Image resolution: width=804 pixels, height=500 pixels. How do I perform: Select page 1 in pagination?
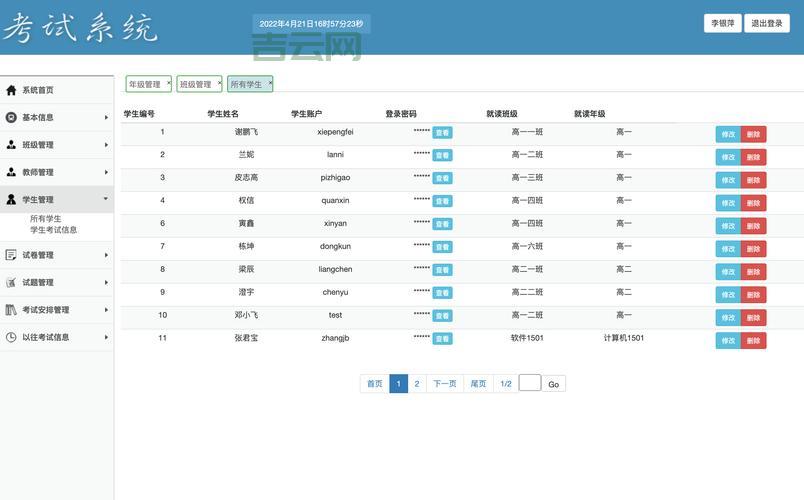coord(398,384)
